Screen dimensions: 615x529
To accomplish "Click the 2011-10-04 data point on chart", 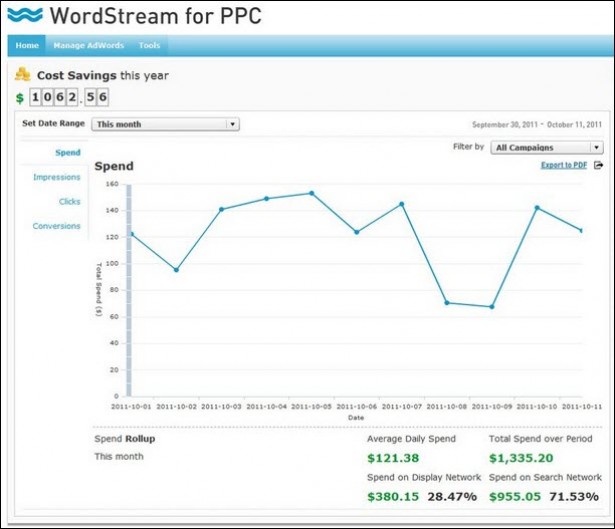I will point(266,198).
